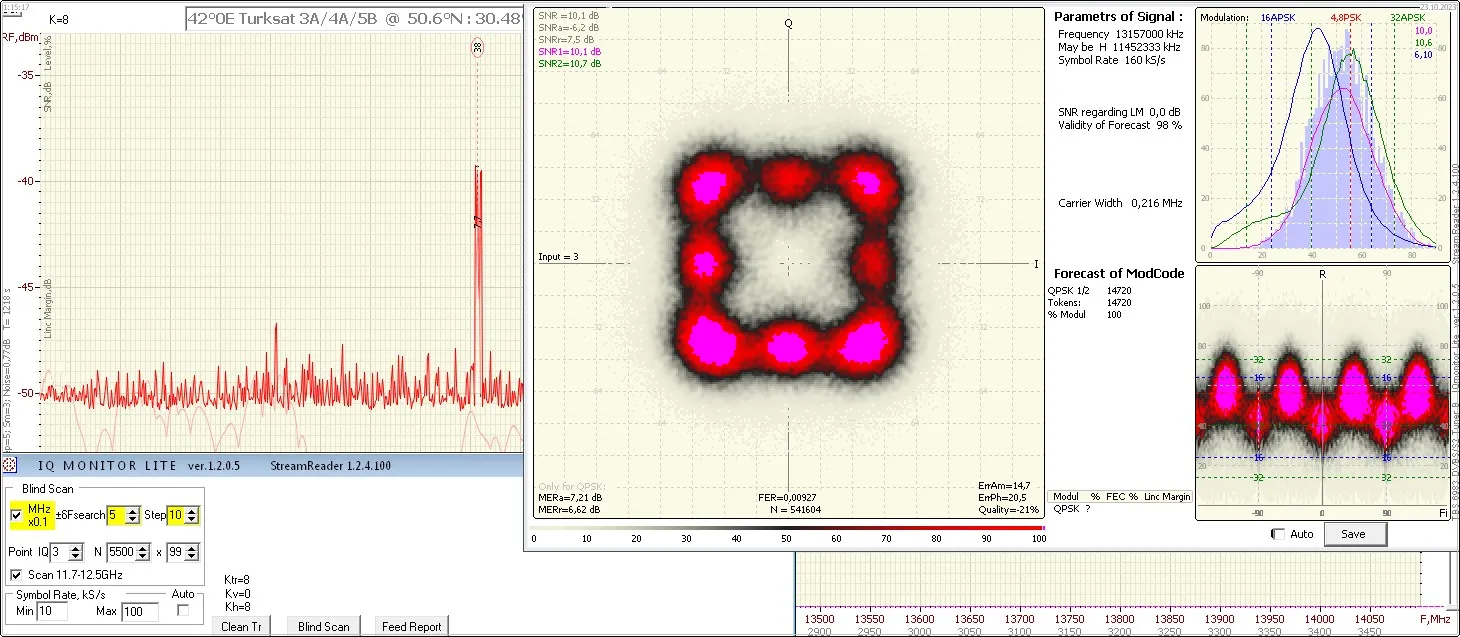Click the constellation color scale bar

(x=789, y=527)
